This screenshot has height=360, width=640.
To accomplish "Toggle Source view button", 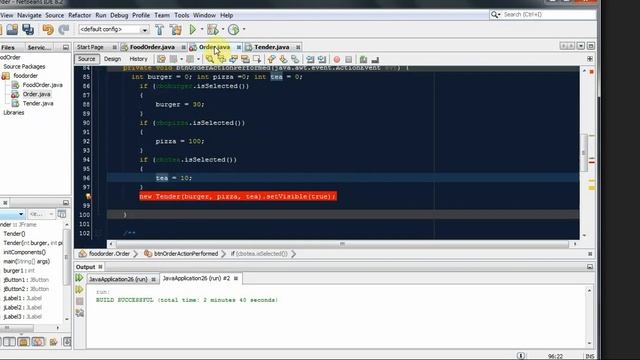I will coord(87,59).
